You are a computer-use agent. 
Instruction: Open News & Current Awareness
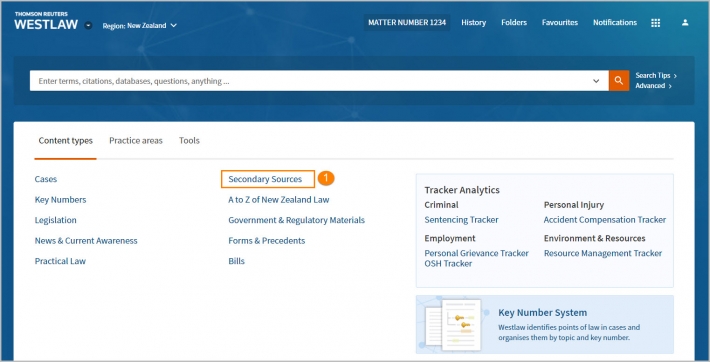[x=86, y=241]
